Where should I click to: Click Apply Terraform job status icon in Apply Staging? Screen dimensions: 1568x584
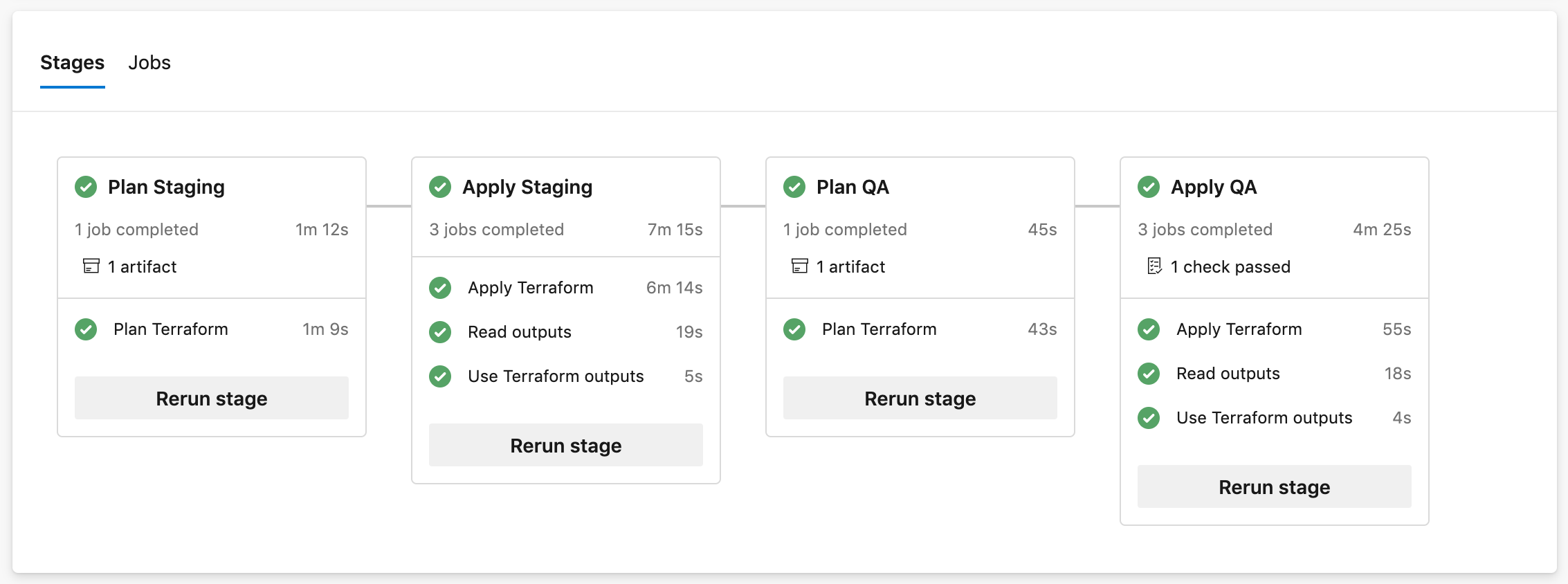click(x=440, y=288)
